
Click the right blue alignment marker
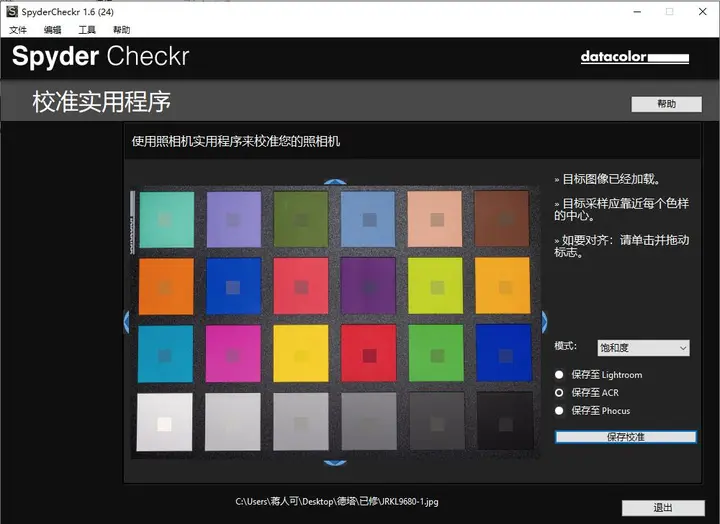544,321
